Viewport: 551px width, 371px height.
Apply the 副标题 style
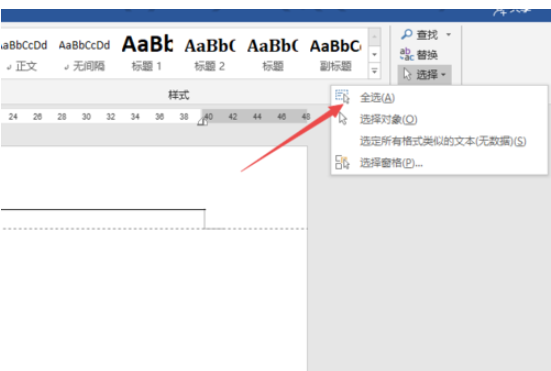(336, 54)
